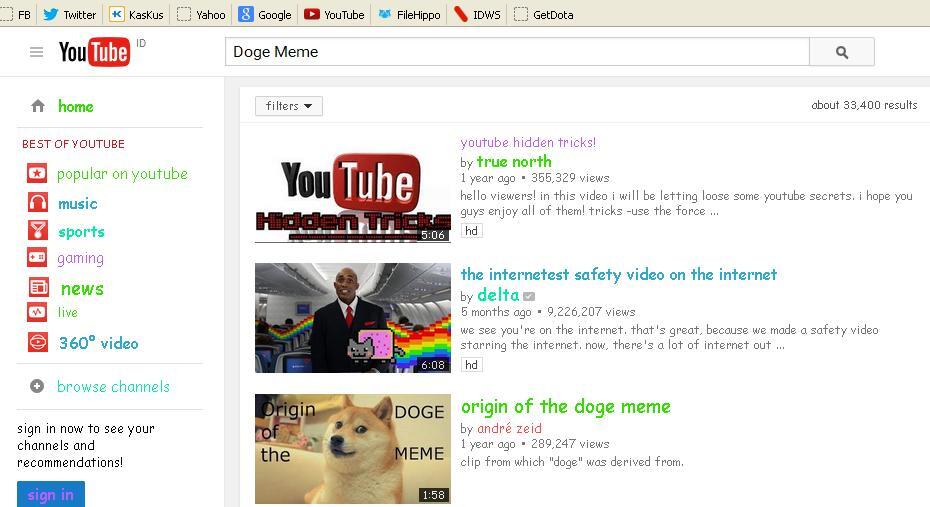The image size is (930, 507).
Task: Click the hd badge under hidden tricks video
Action: (x=472, y=231)
